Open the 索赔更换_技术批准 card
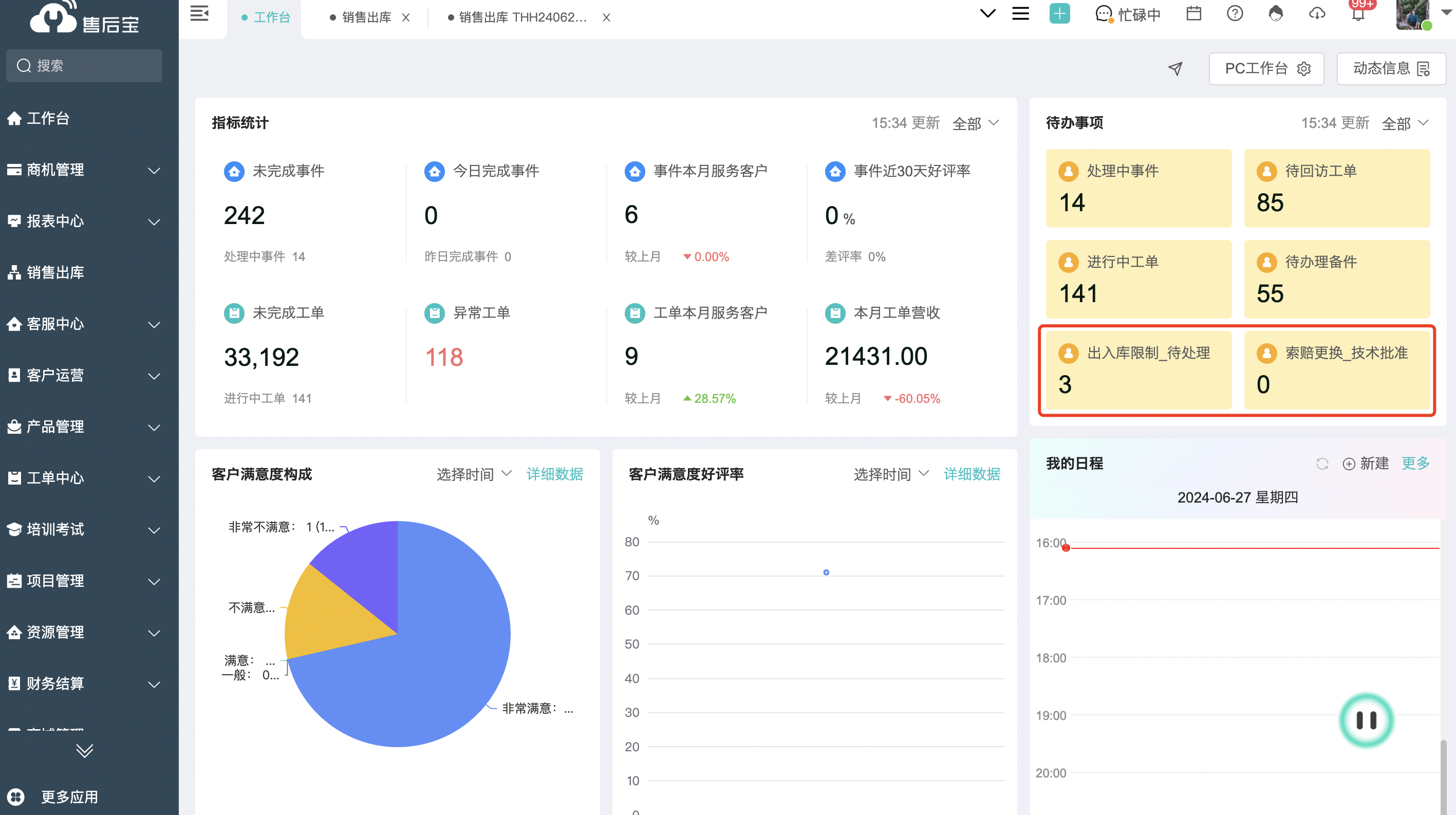Screen dimensions: 1456x815 1337,370
